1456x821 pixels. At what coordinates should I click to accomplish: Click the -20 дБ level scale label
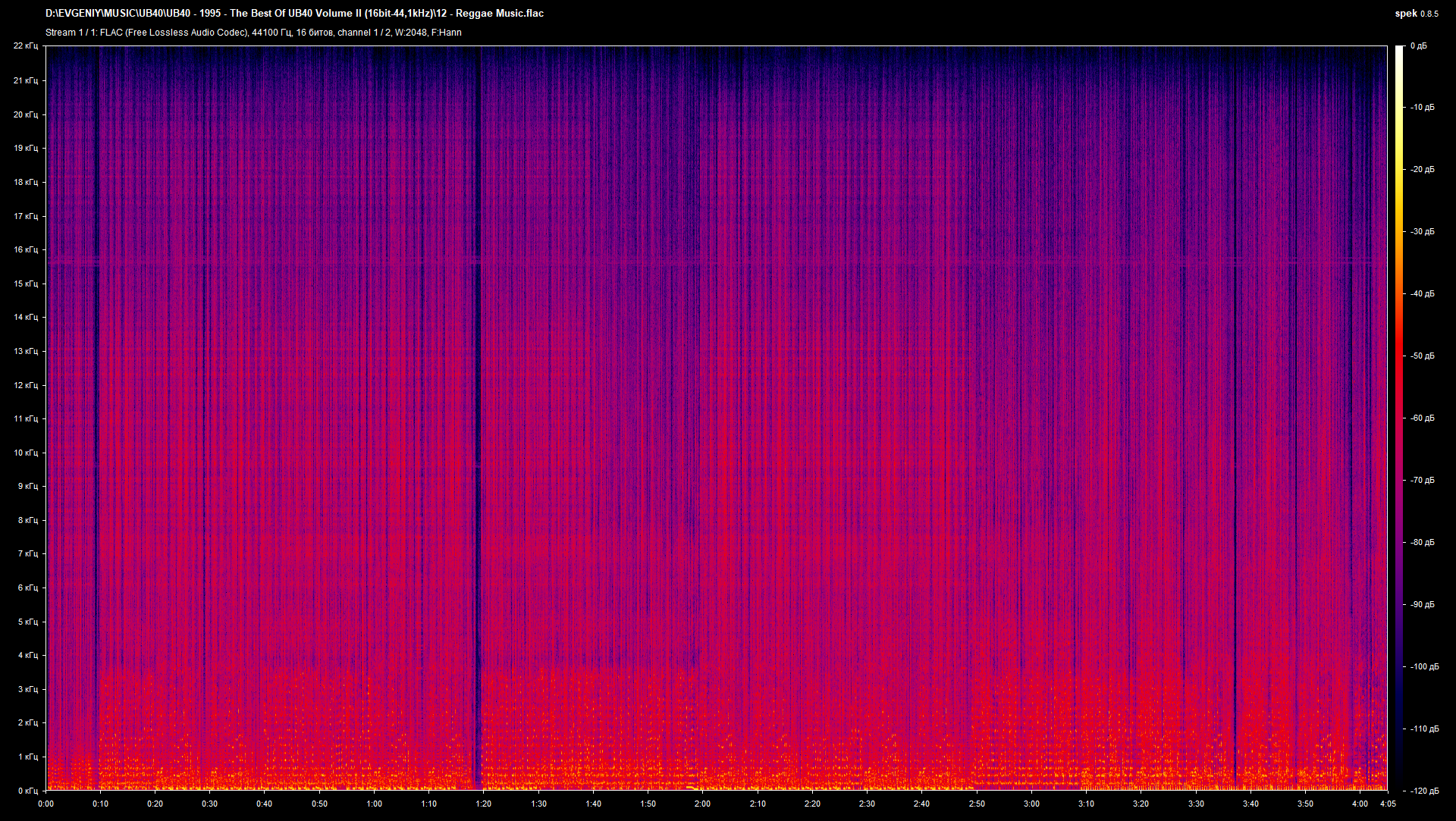1423,170
